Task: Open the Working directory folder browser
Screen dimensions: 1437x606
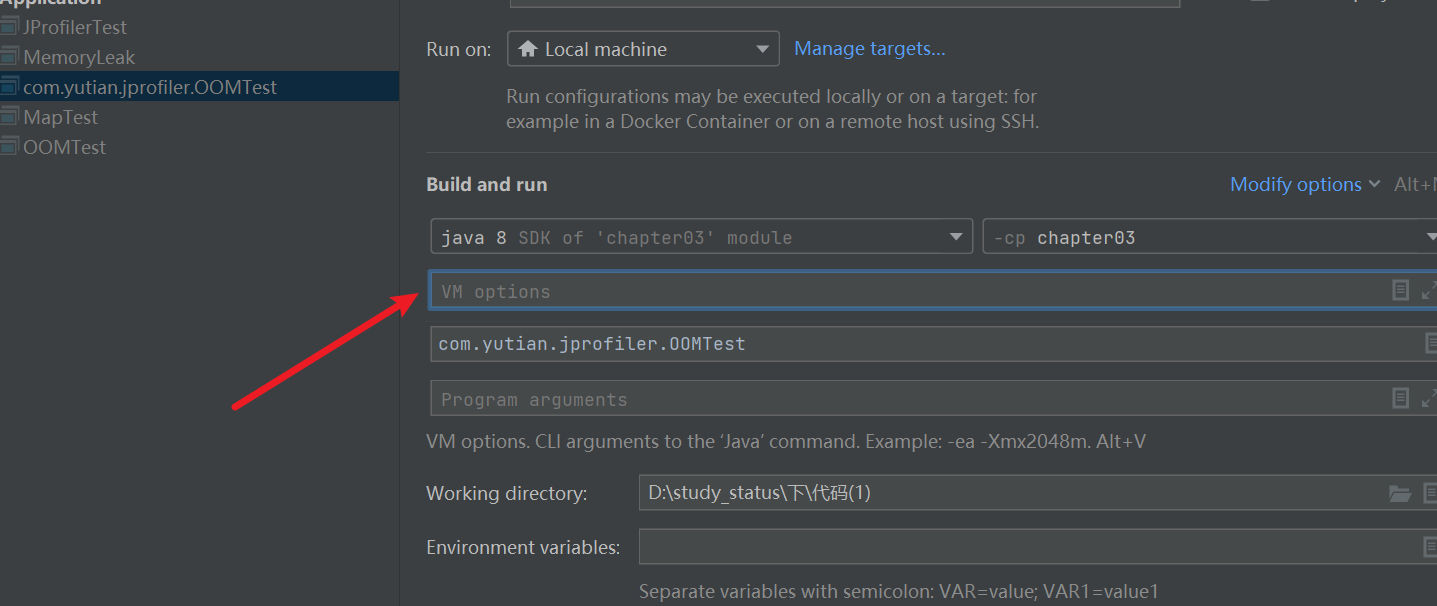Action: pyautogui.click(x=1400, y=493)
